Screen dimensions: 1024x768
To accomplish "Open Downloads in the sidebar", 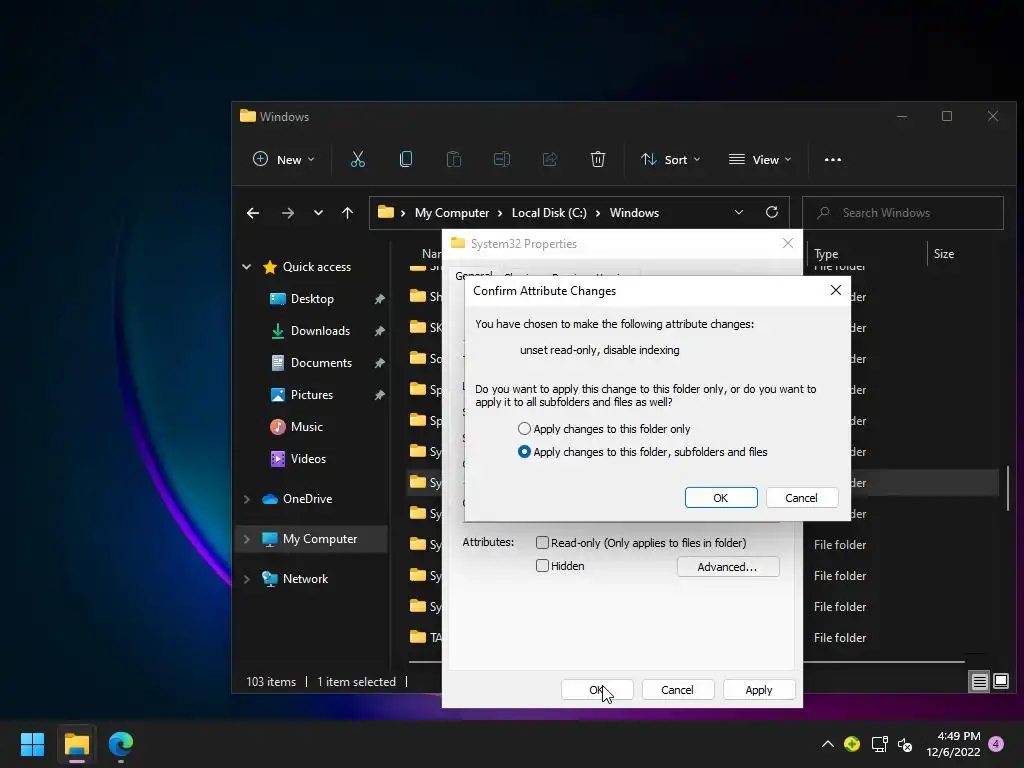I will (x=320, y=330).
